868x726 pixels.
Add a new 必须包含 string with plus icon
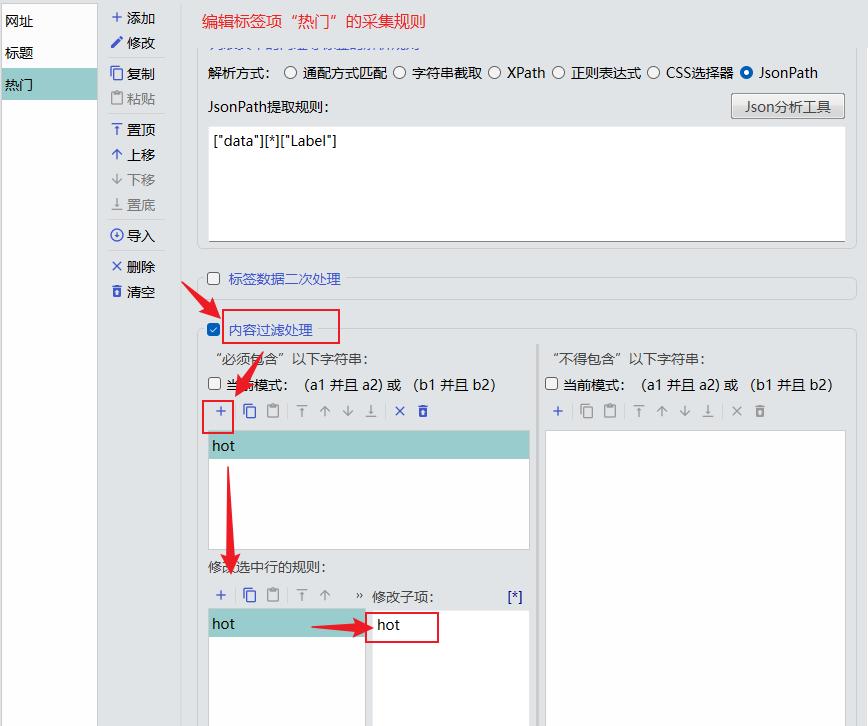tap(221, 411)
